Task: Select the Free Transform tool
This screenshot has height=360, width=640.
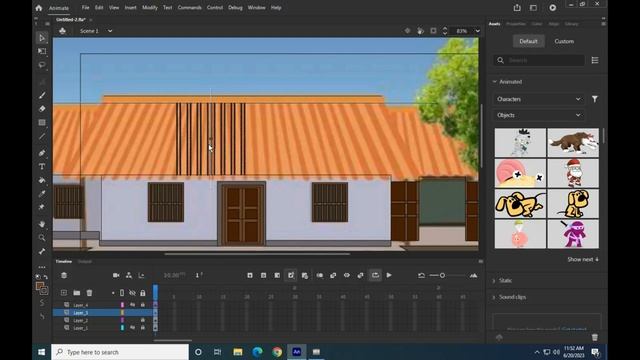Action: [x=42, y=51]
